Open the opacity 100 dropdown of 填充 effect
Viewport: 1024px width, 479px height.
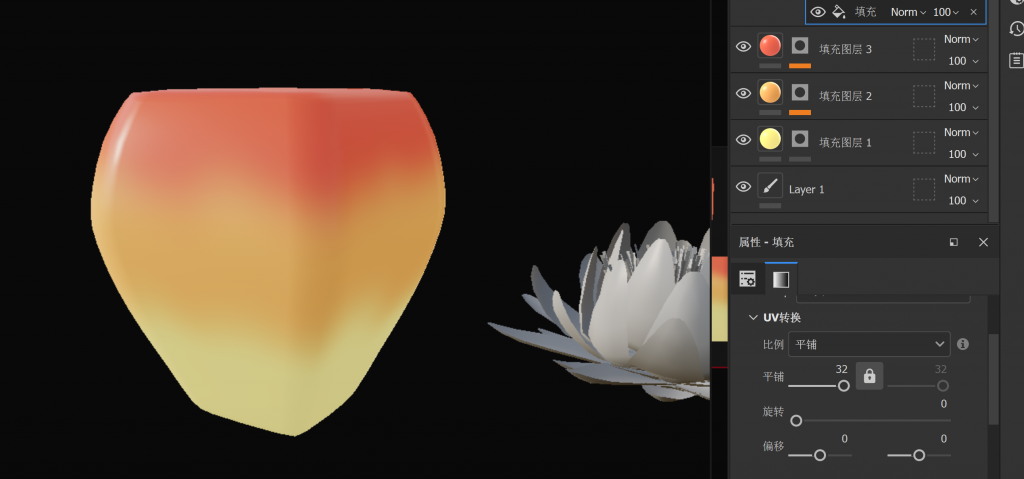[x=946, y=12]
